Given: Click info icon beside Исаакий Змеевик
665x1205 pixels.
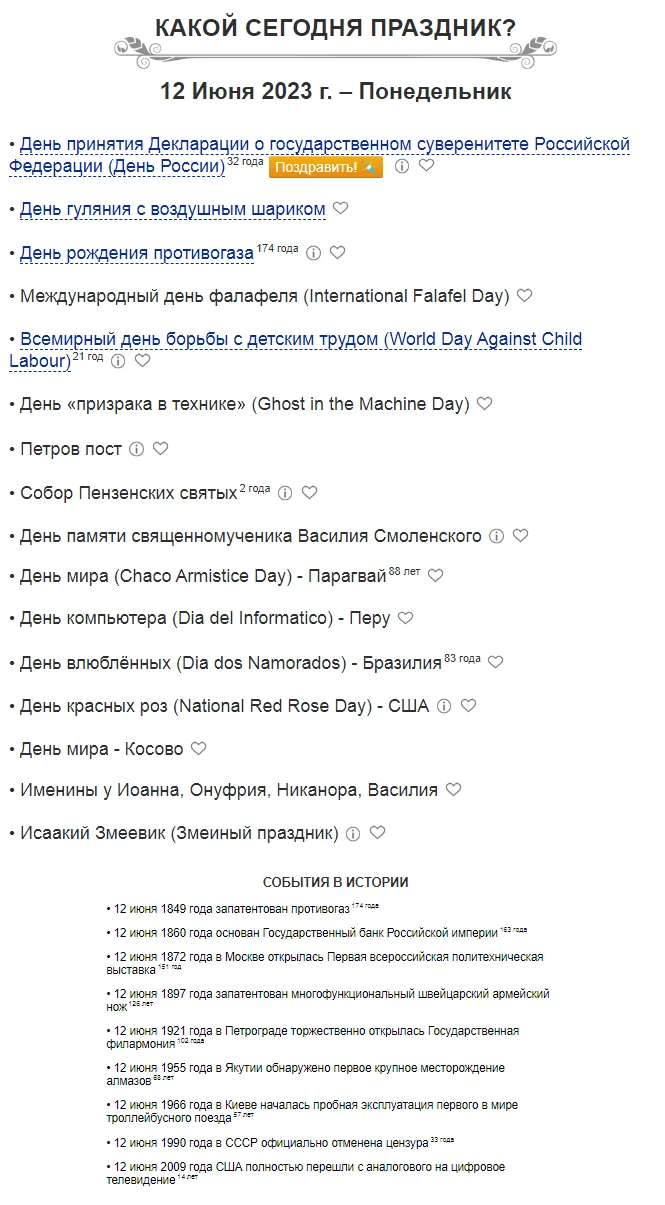Looking at the screenshot, I should tap(353, 833).
